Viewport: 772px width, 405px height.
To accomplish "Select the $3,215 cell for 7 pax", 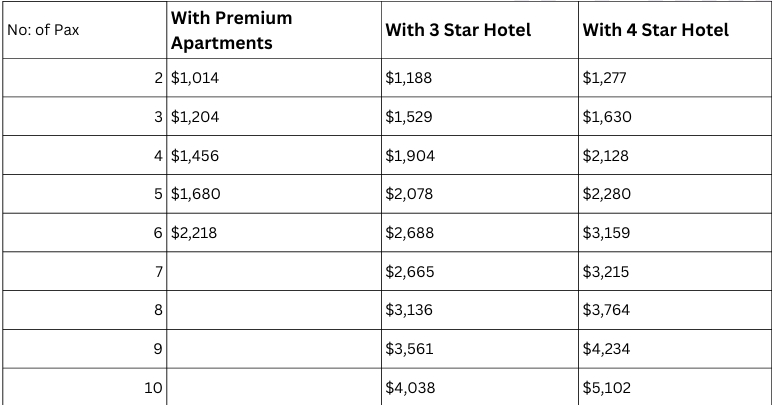I will [606, 271].
